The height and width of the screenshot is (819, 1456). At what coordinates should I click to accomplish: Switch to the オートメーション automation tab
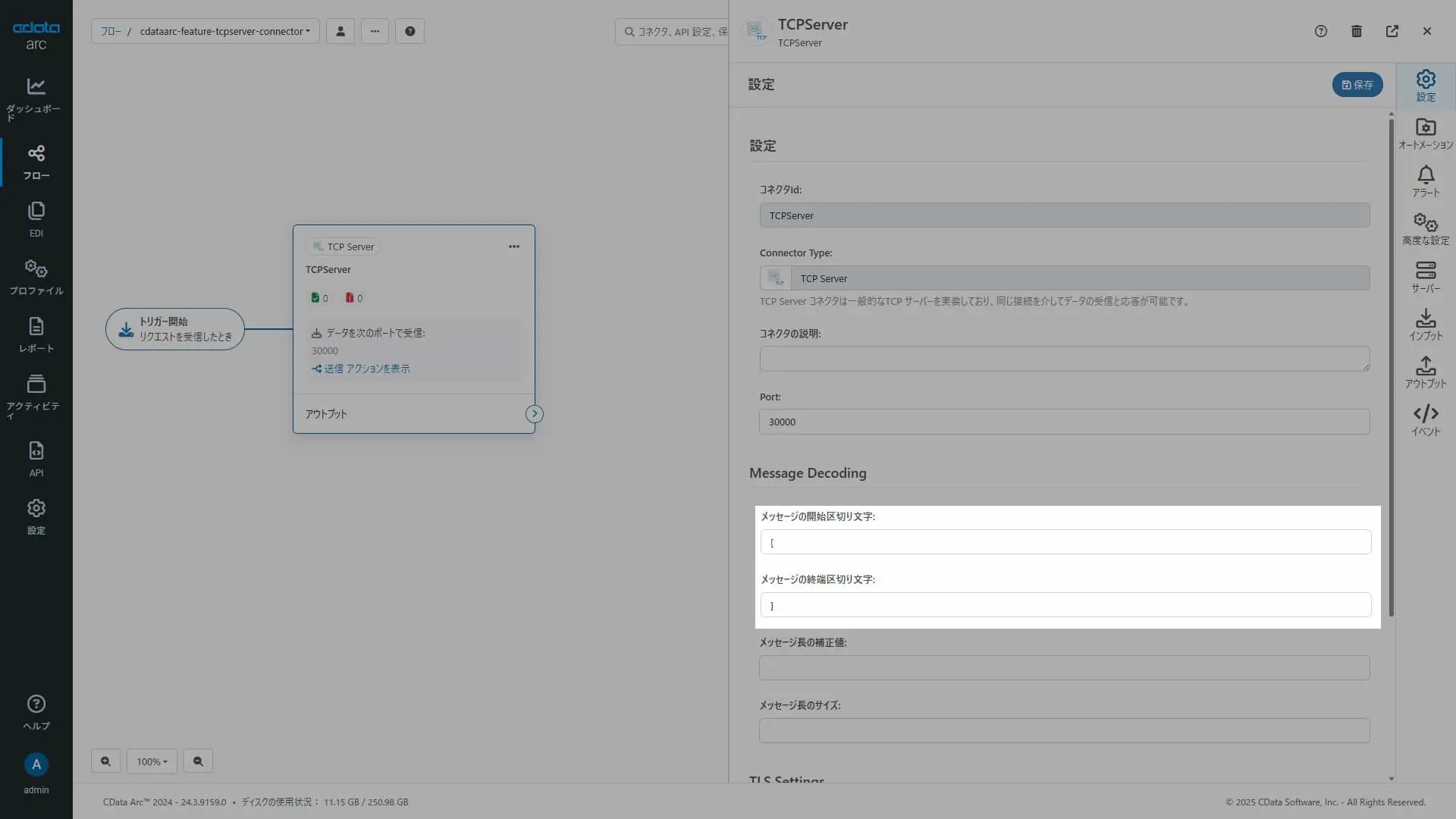(x=1426, y=133)
